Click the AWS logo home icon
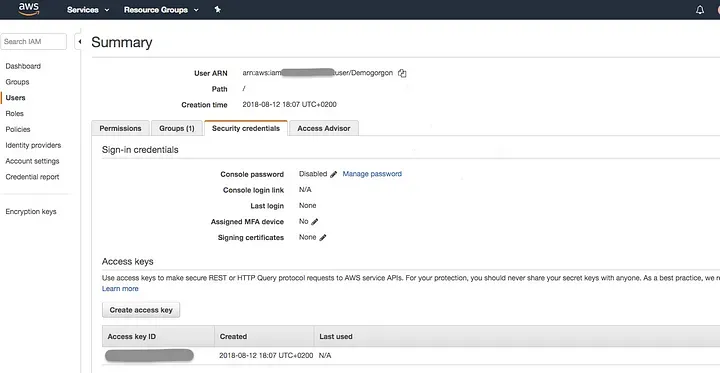 (29, 9)
